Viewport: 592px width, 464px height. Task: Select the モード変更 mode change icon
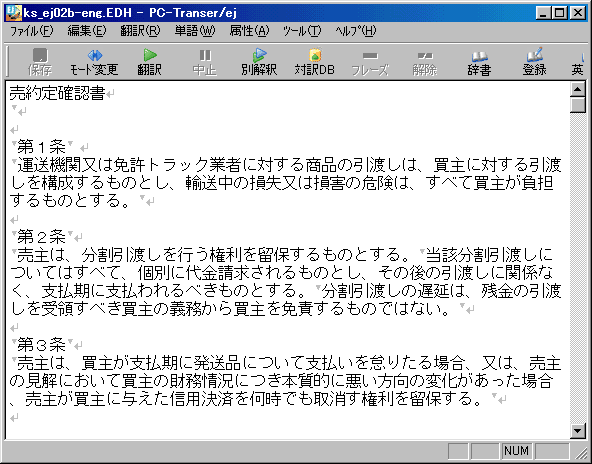click(x=94, y=62)
